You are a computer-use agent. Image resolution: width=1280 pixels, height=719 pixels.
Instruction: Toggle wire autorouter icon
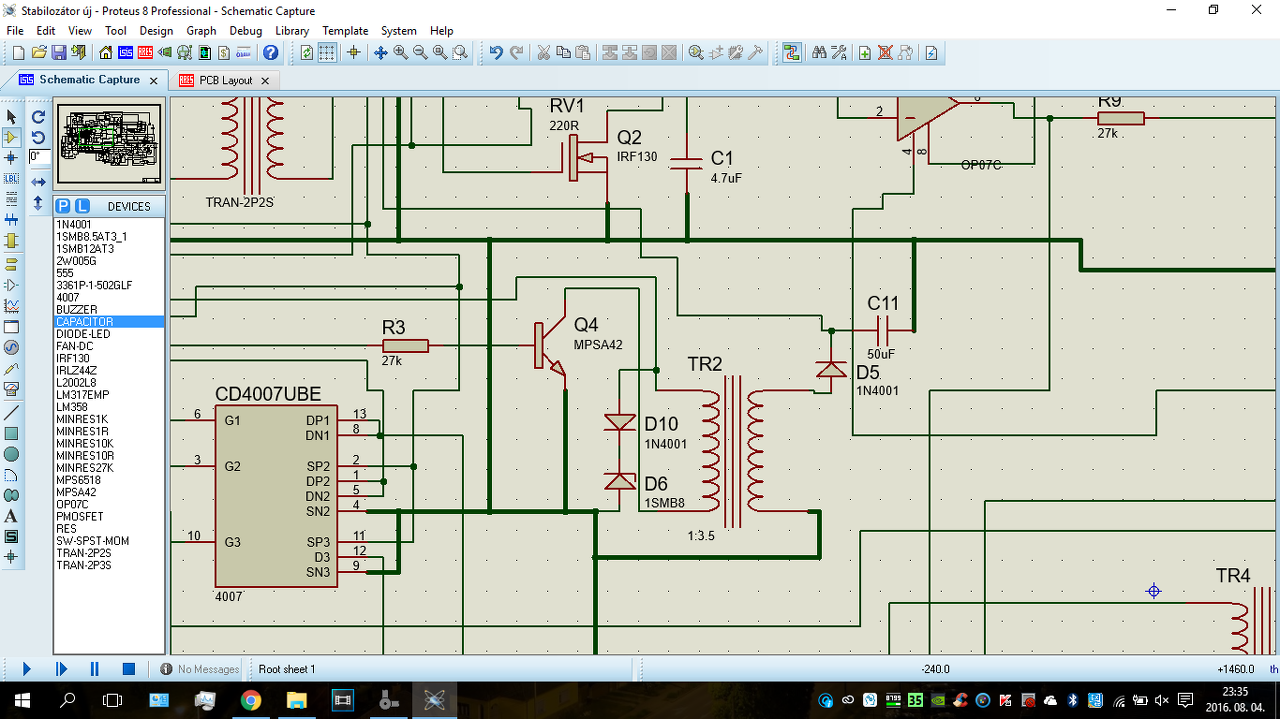(792, 53)
